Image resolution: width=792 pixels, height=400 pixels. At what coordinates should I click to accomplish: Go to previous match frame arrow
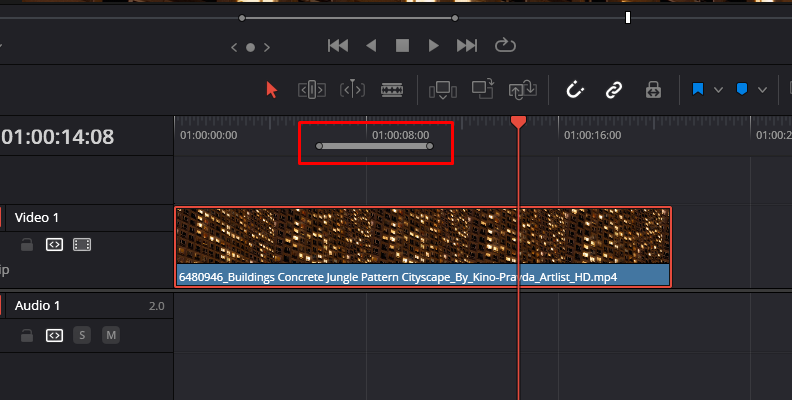point(234,47)
